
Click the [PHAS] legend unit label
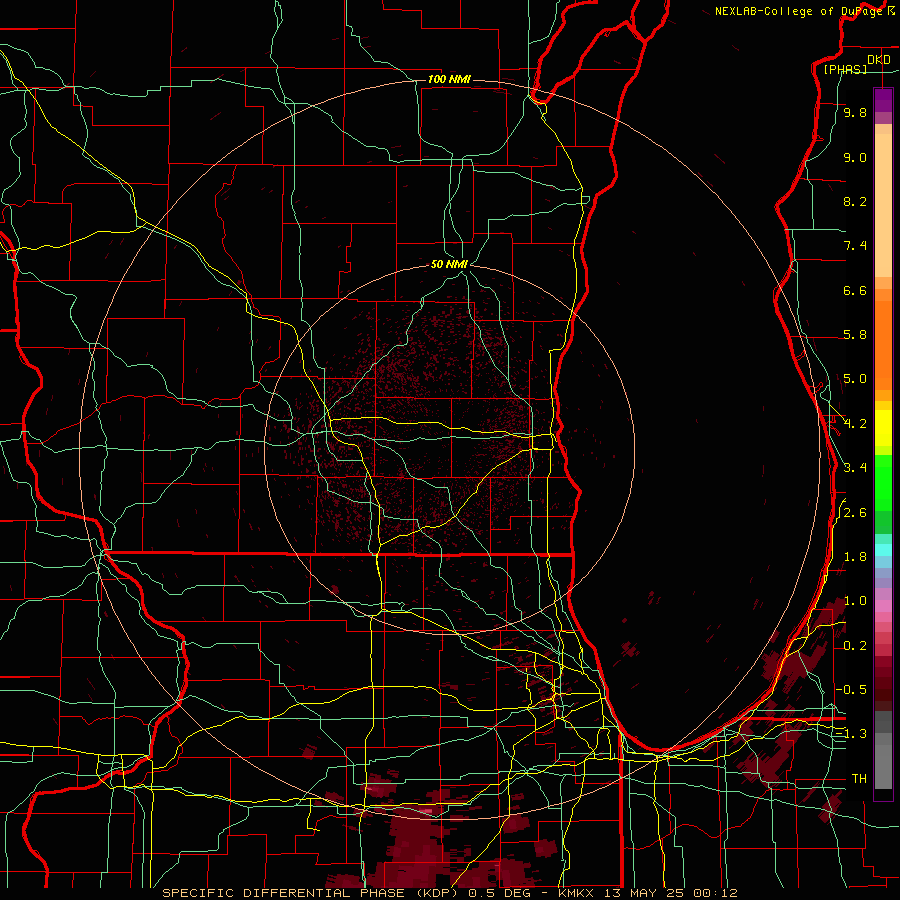tap(845, 69)
